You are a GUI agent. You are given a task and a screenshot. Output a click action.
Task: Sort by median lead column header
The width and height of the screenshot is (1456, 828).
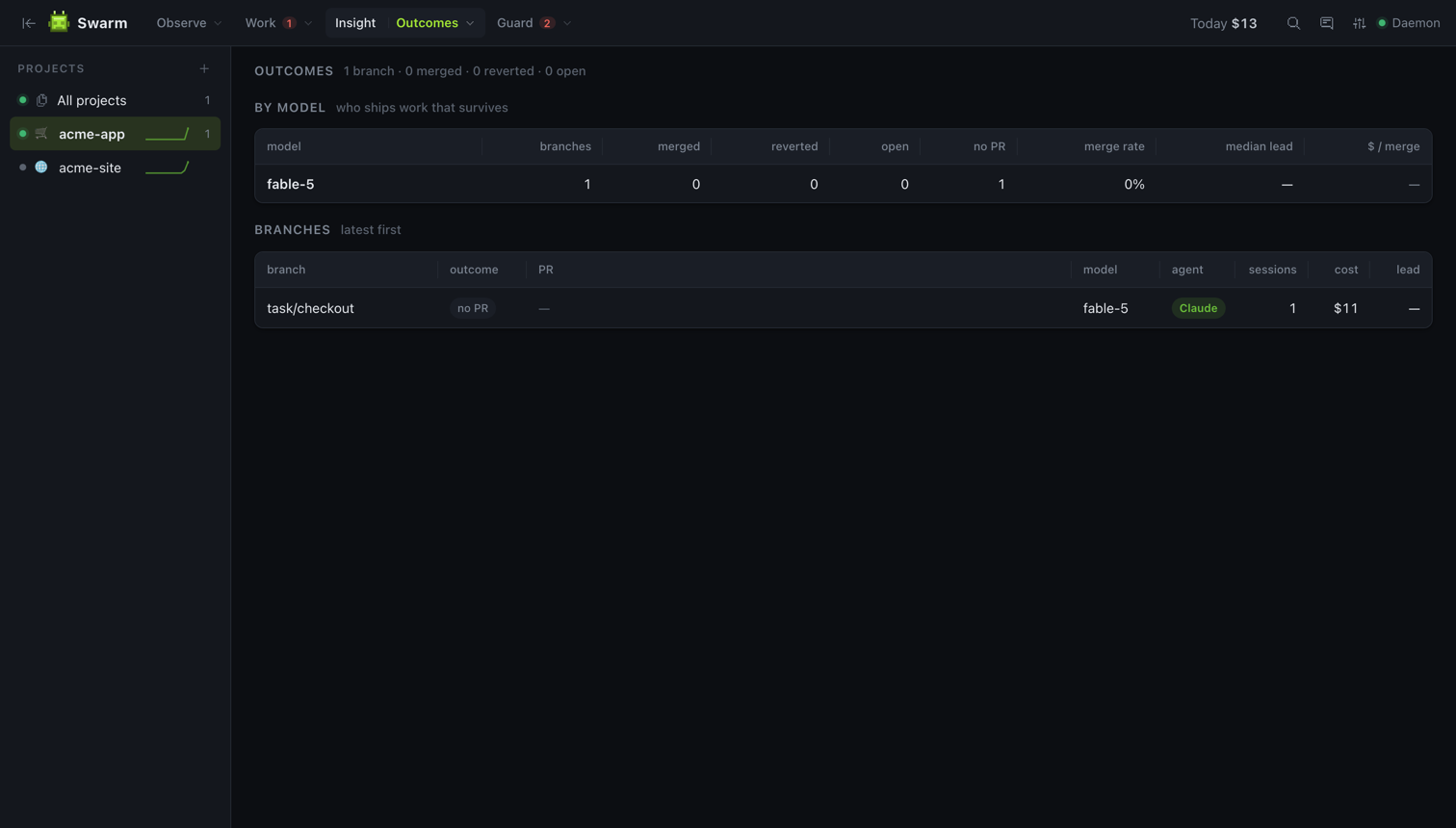coord(1259,146)
